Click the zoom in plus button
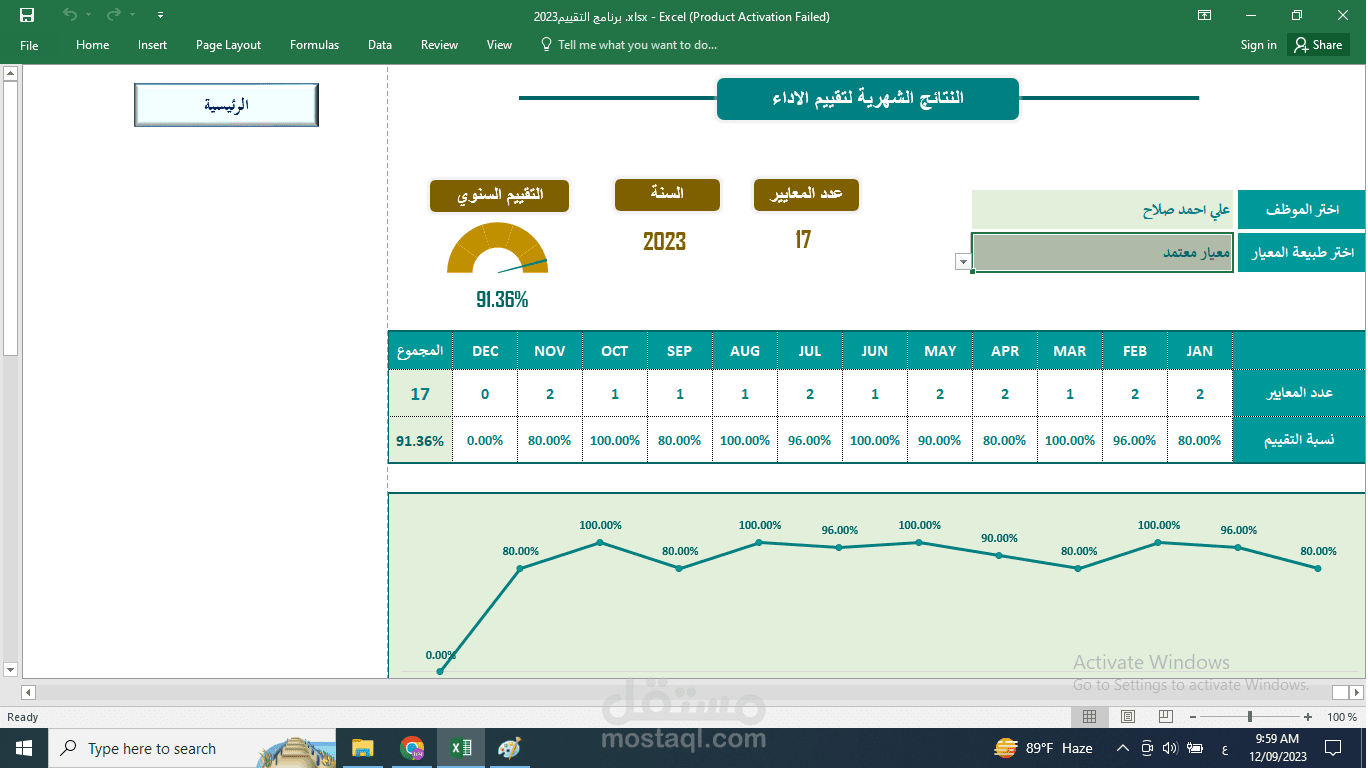The height and width of the screenshot is (768, 1368). [1308, 717]
